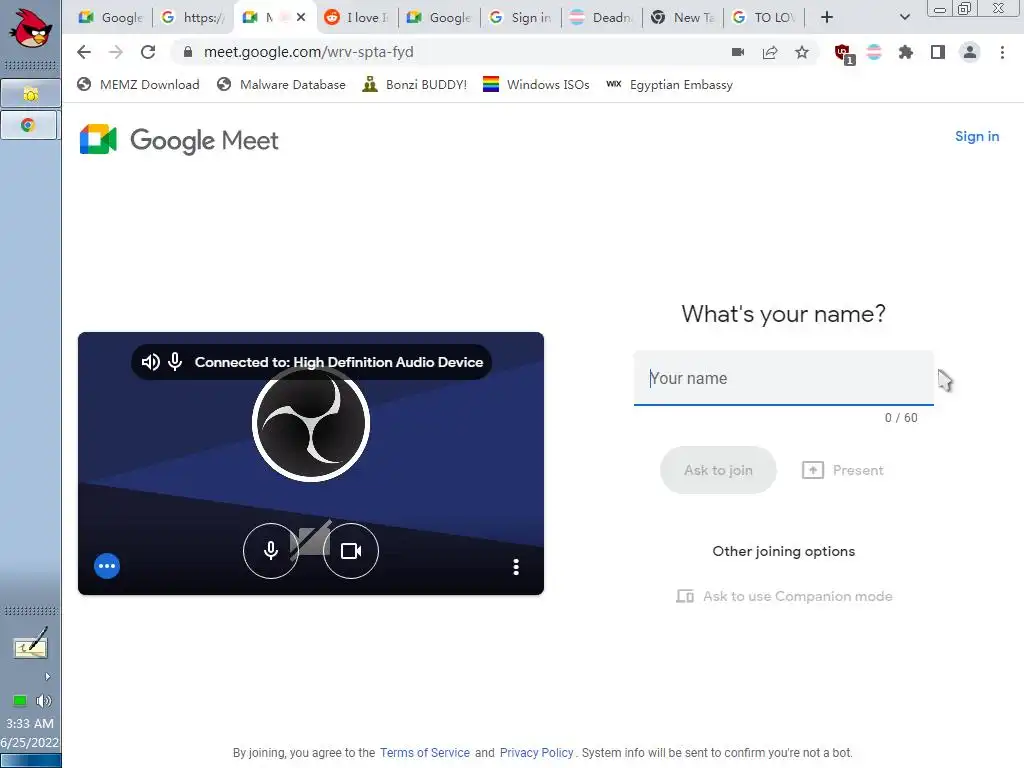View site info via the padlock icon

187,52
